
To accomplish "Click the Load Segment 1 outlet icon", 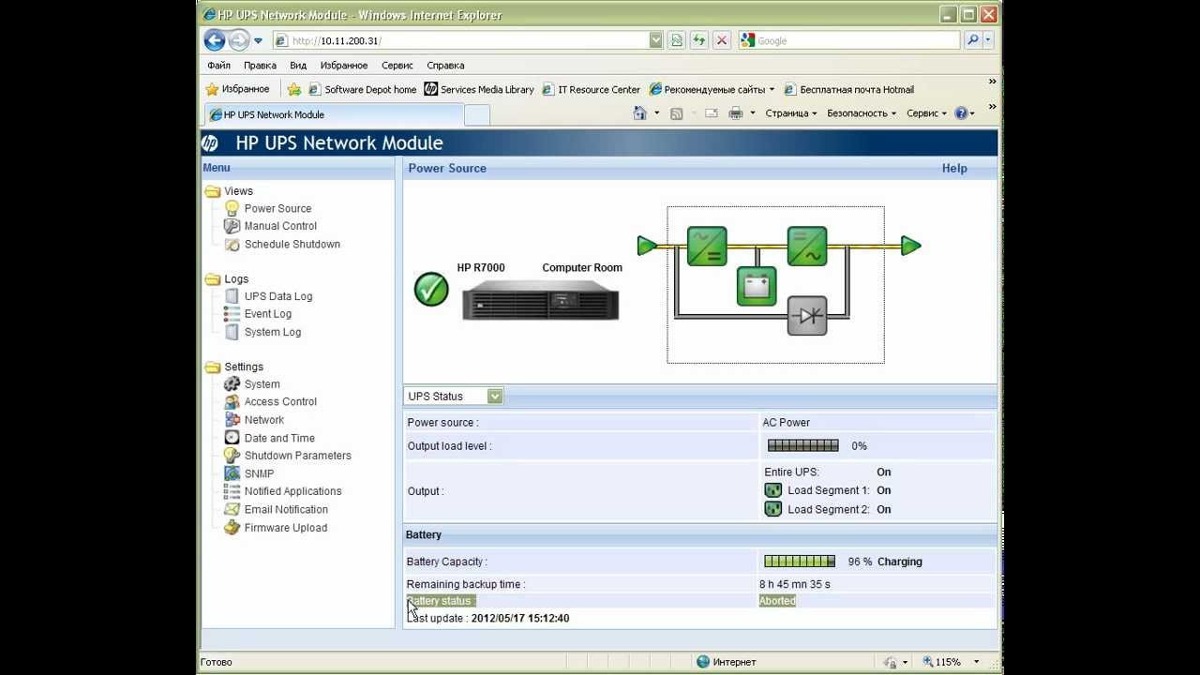I will click(x=772, y=490).
